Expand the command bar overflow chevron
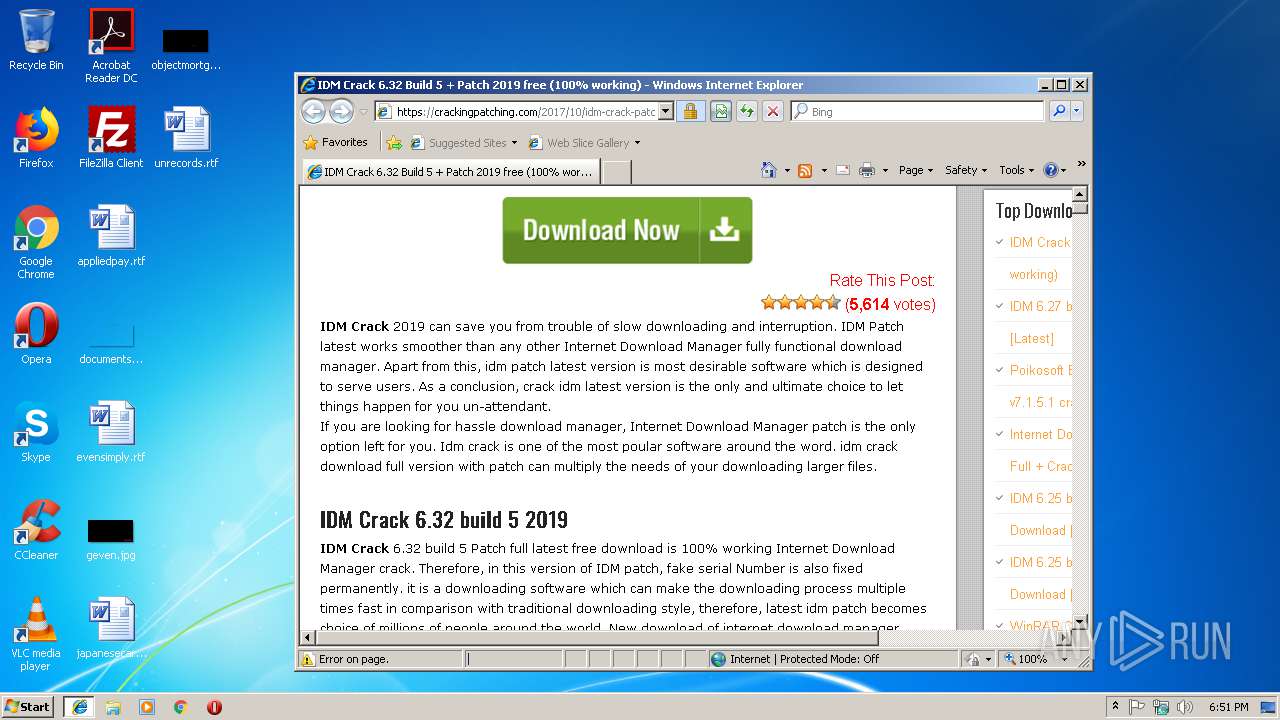The width and height of the screenshot is (1280, 720). click(1081, 165)
